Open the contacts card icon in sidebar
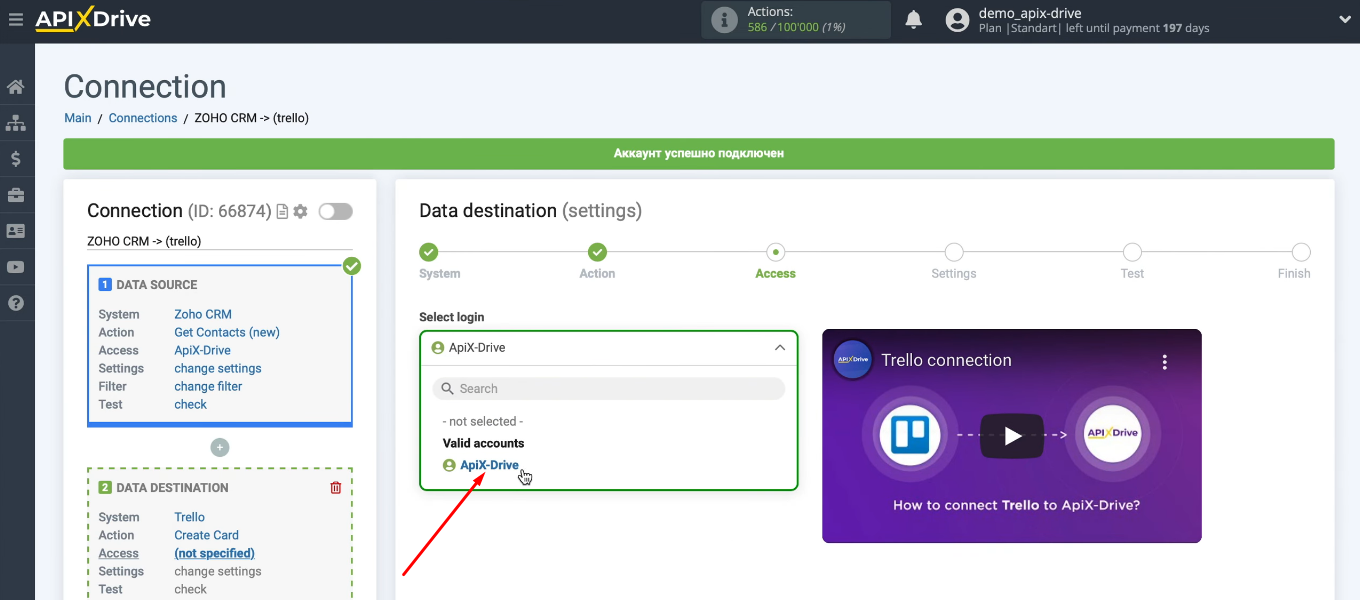 [16, 230]
